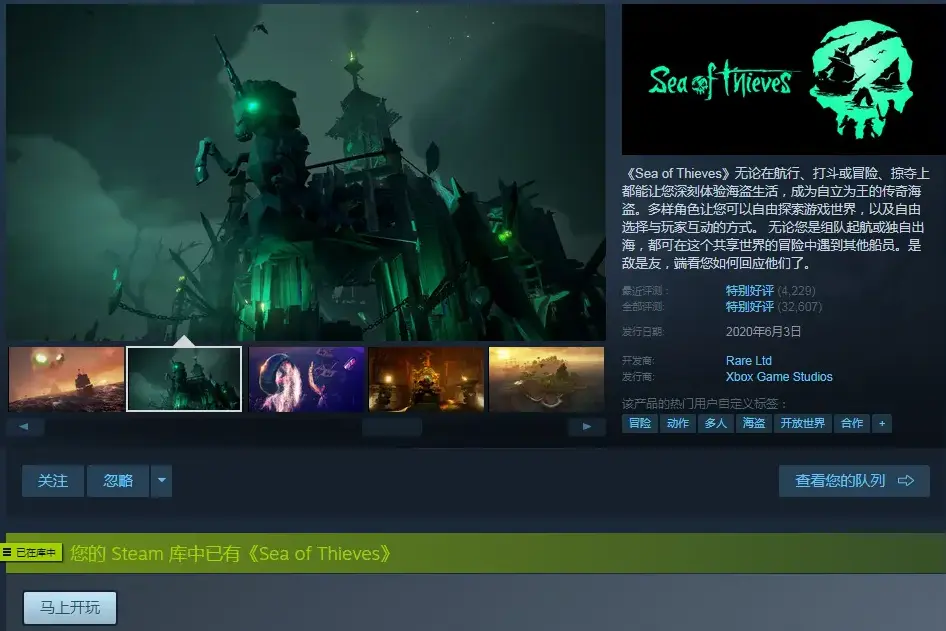The image size is (946, 631).
Task: Select the purple mermaid screenshot thumbnail
Action: pyautogui.click(x=306, y=379)
